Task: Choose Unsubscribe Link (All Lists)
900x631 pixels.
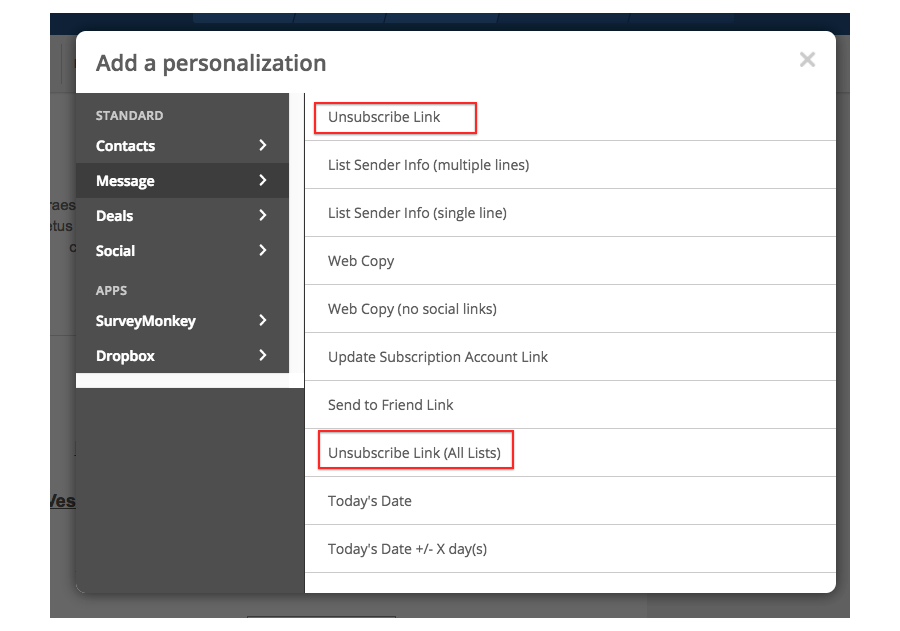Action: (414, 453)
